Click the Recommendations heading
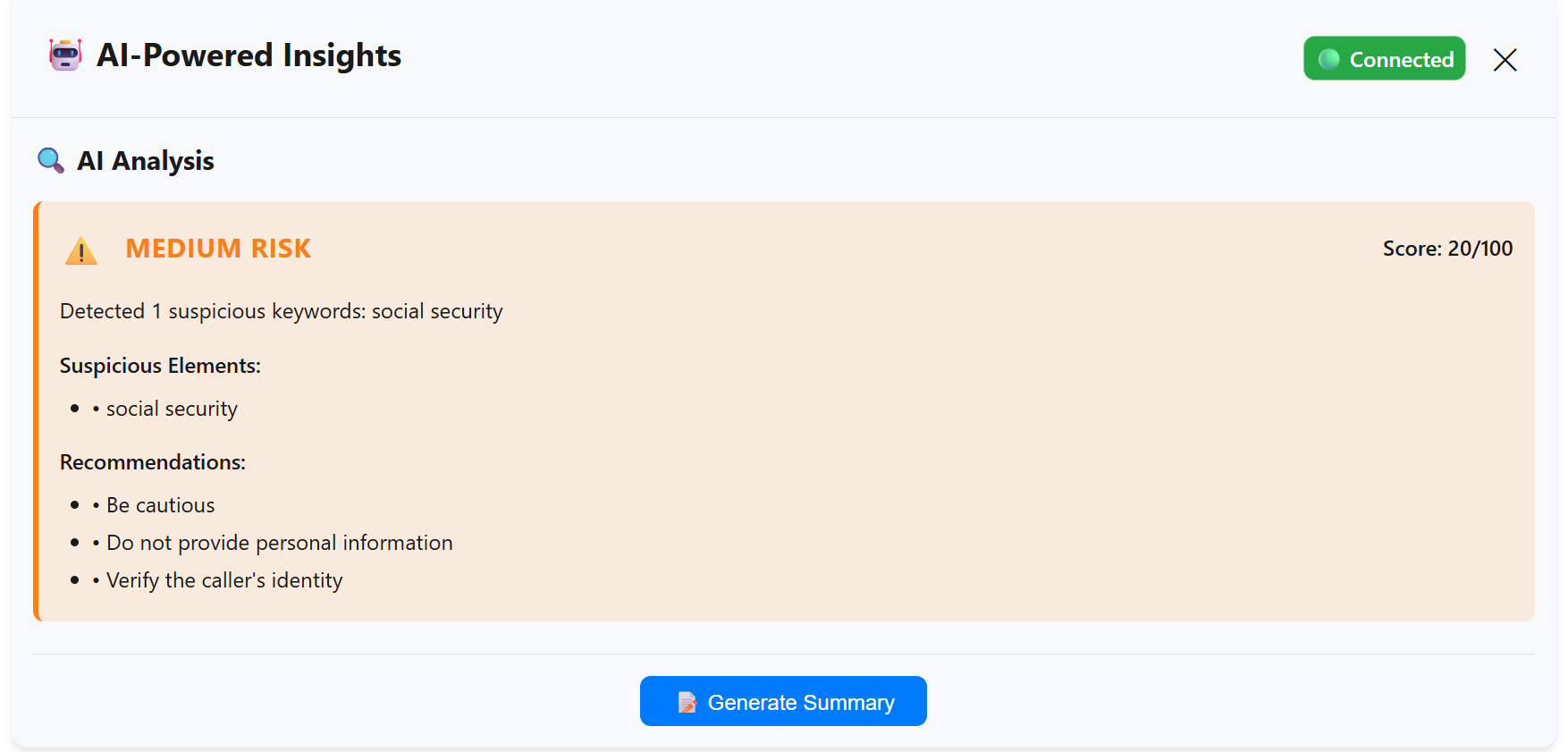 pos(152,462)
